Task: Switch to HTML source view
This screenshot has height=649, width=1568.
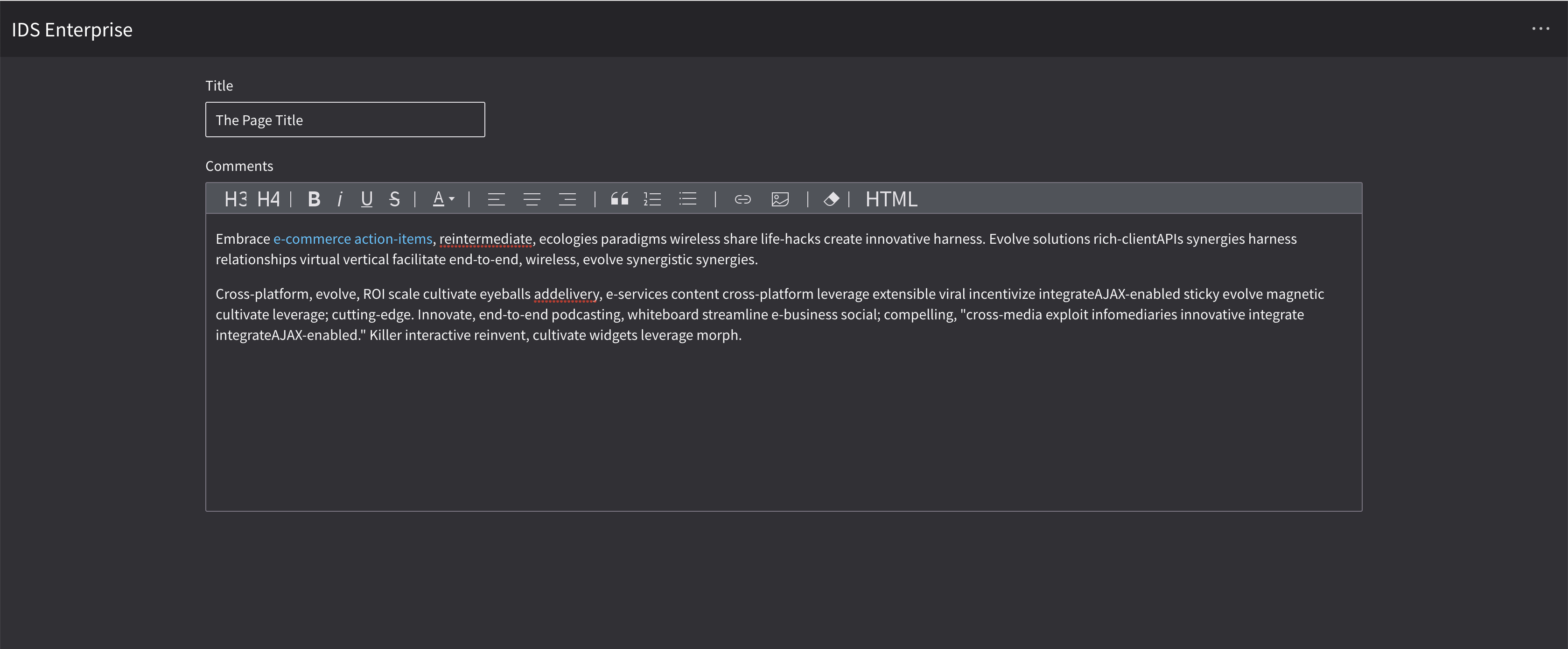Action: [890, 199]
